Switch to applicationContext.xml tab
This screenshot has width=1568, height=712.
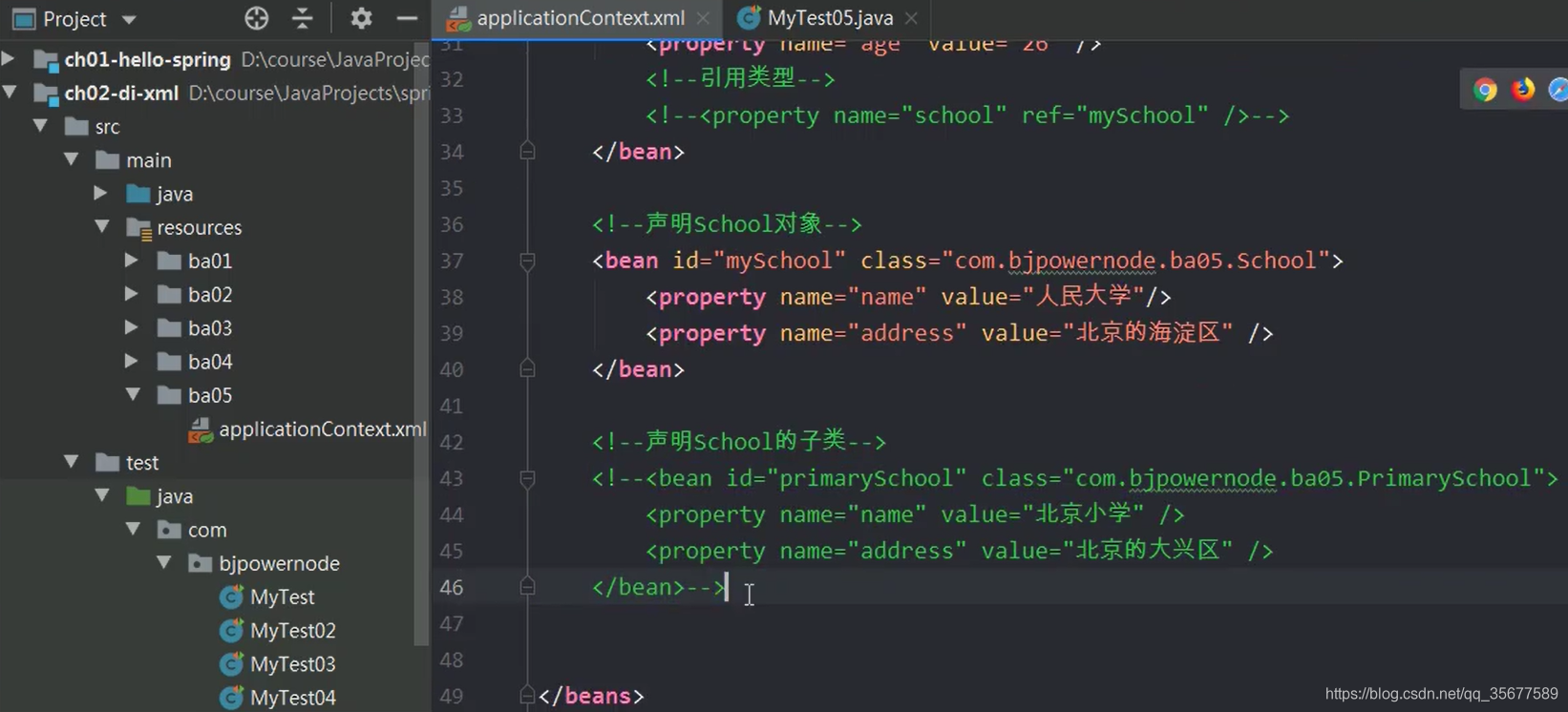581,18
